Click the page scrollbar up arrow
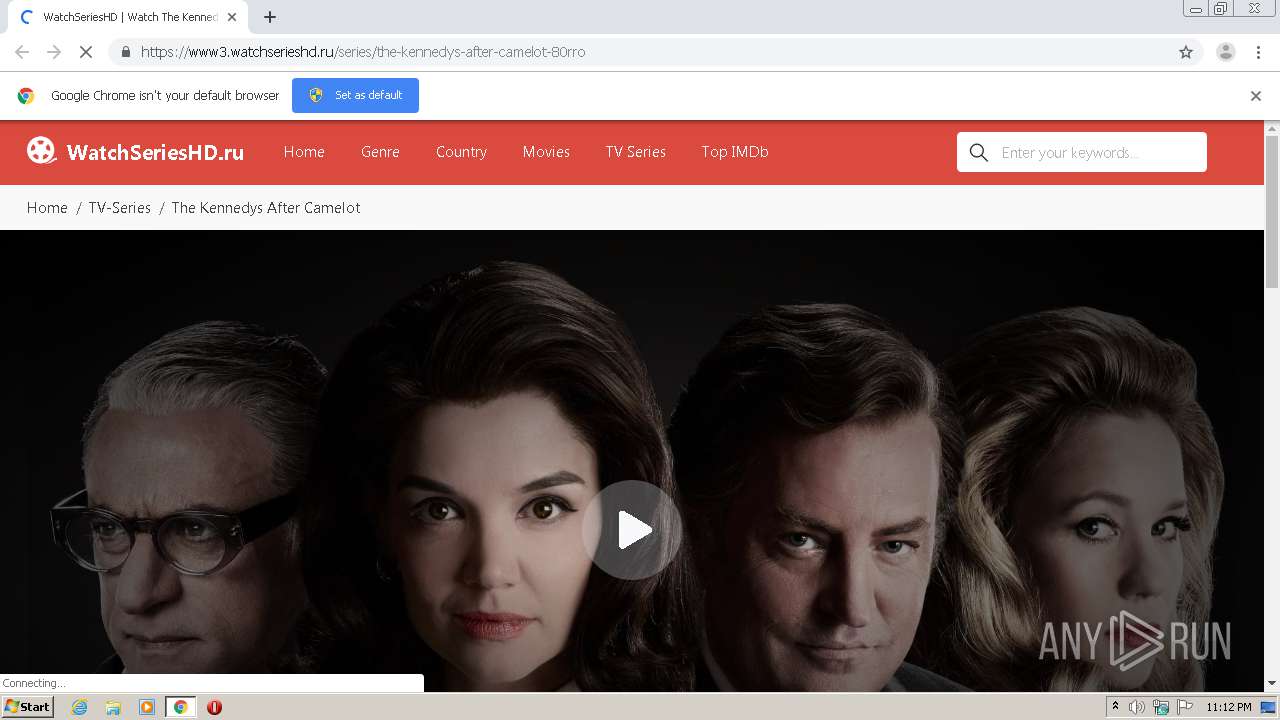This screenshot has width=1280, height=720. 1272,128
